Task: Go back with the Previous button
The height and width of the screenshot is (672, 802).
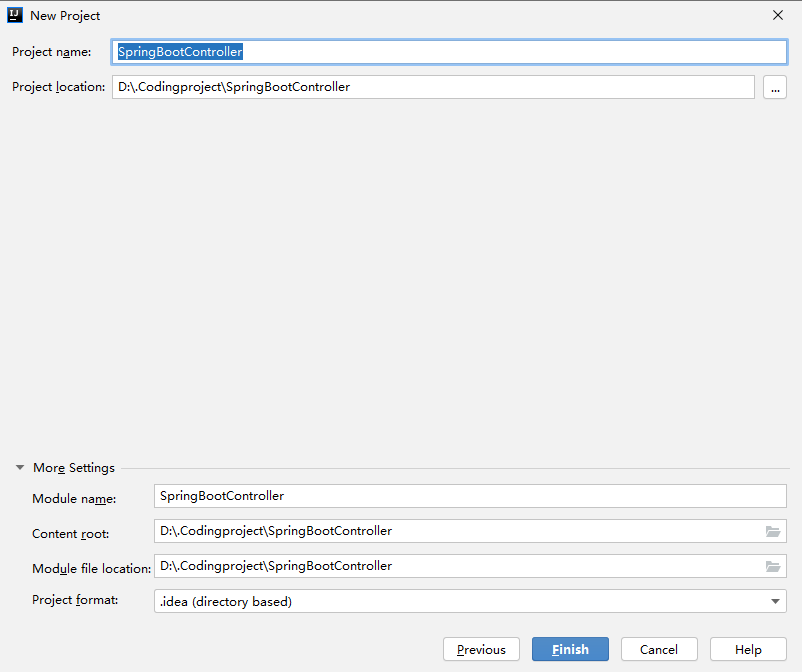Action: (481, 649)
